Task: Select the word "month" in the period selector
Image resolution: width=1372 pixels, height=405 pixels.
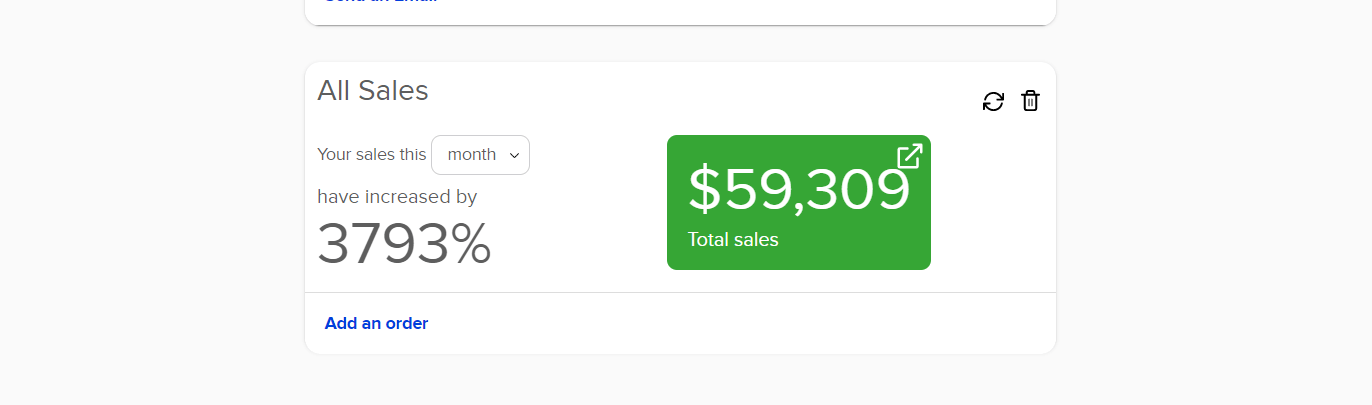Action: [471, 155]
